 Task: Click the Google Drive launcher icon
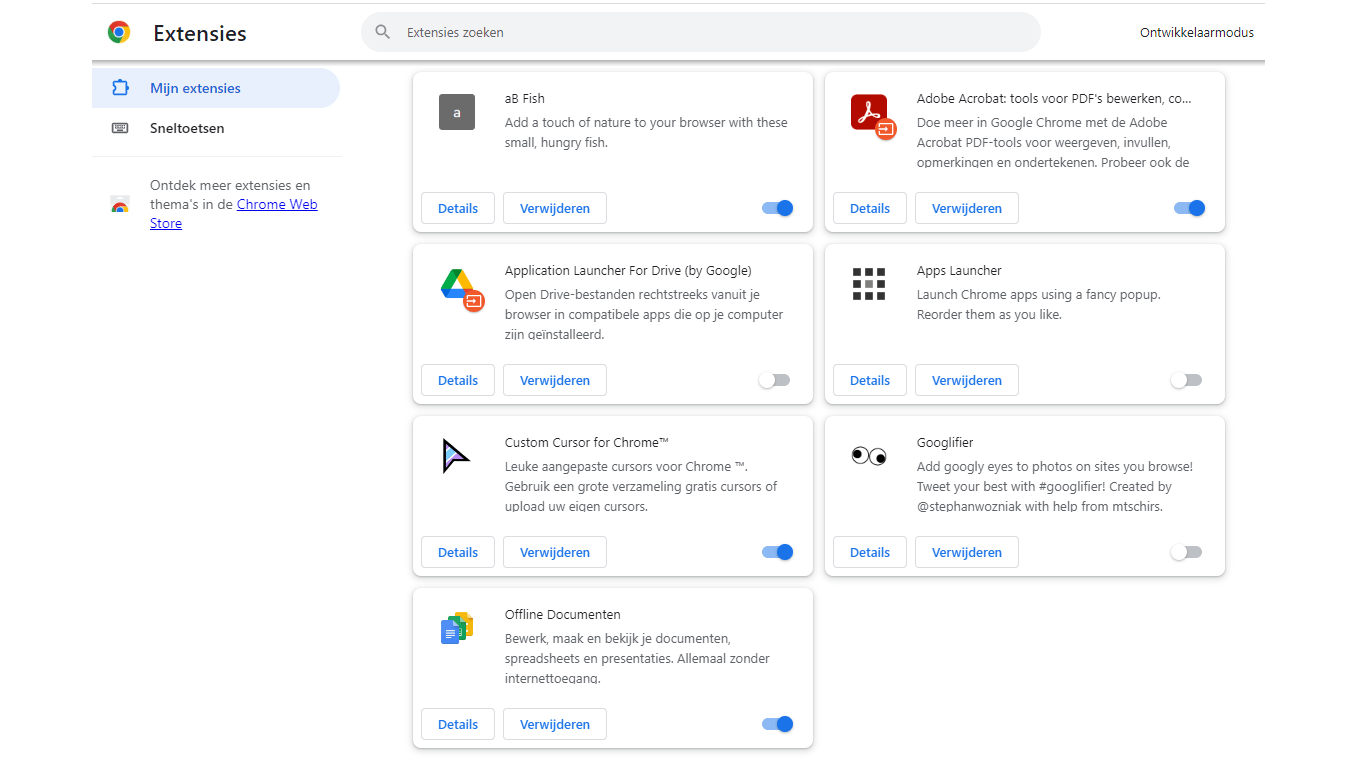pyautogui.click(x=460, y=287)
